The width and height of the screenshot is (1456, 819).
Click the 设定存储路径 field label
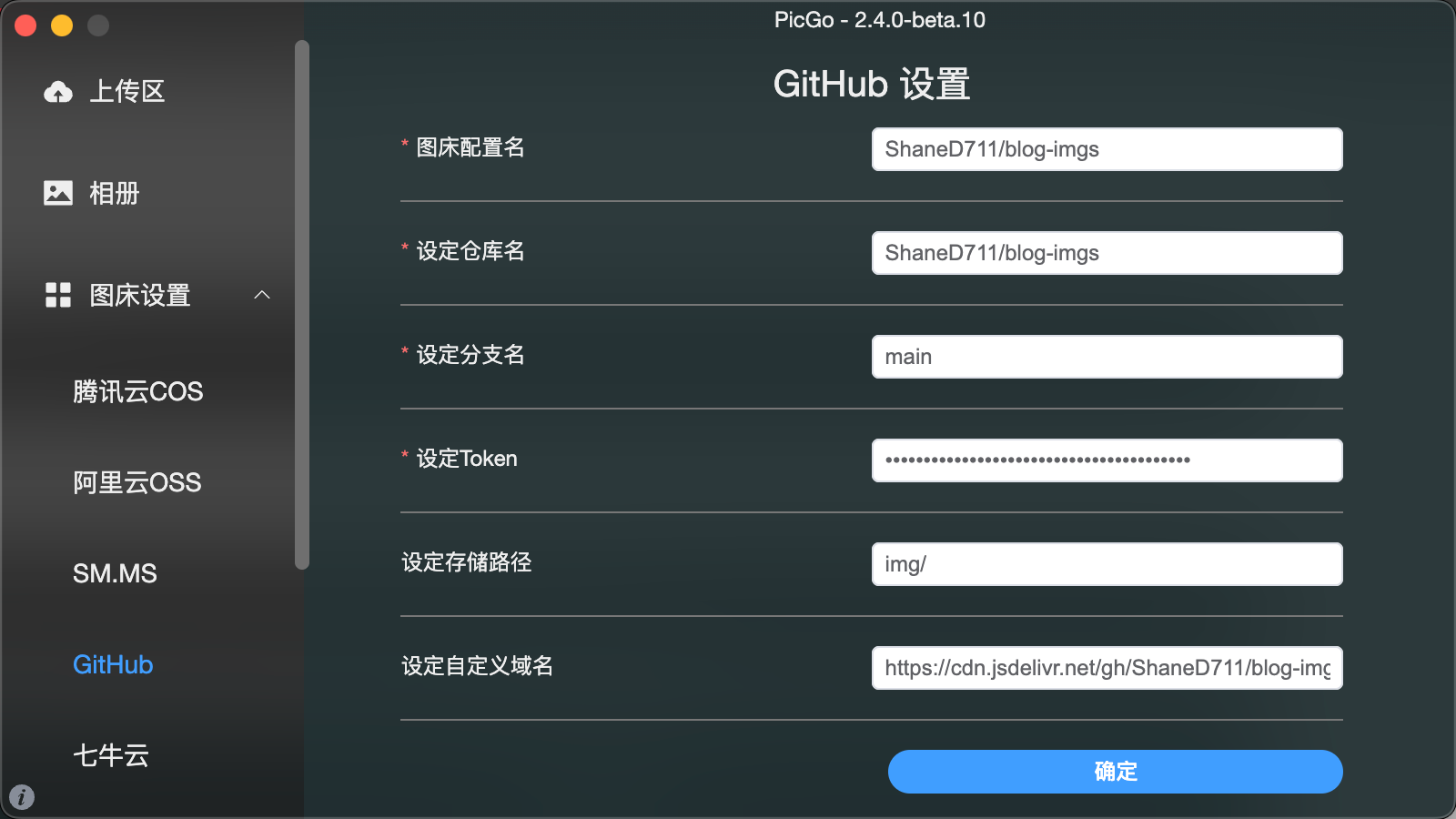[467, 562]
